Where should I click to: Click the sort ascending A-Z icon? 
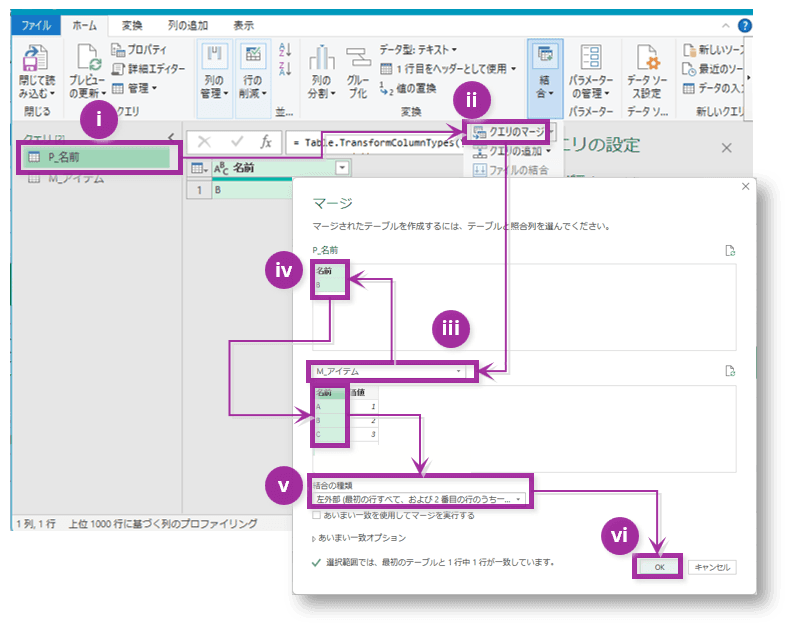click(285, 49)
